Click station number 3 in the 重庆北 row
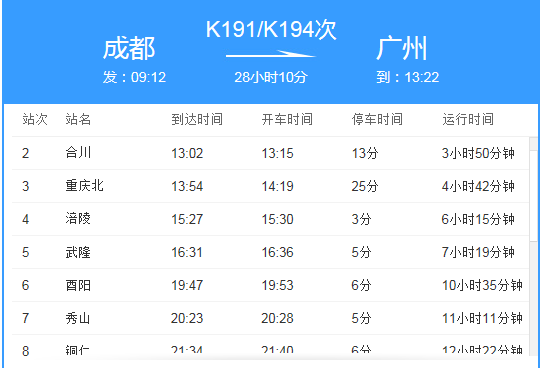541x368 pixels. pos(26,187)
